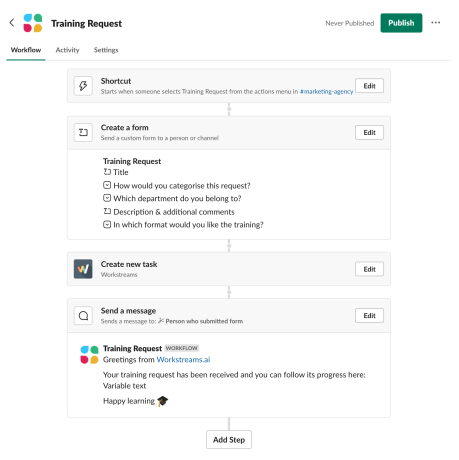Switch to the Settings tab
The height and width of the screenshot is (460, 459).
(106, 50)
